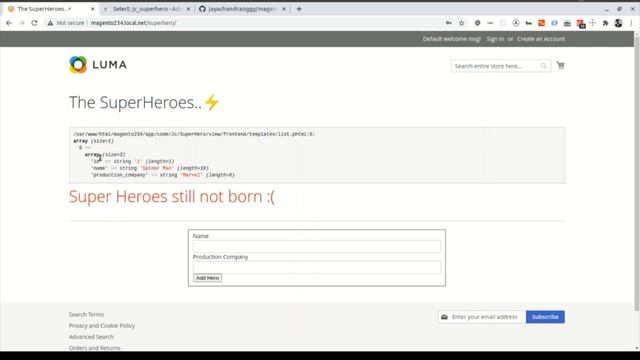Click the address bar URL

pyautogui.click(x=133, y=23)
